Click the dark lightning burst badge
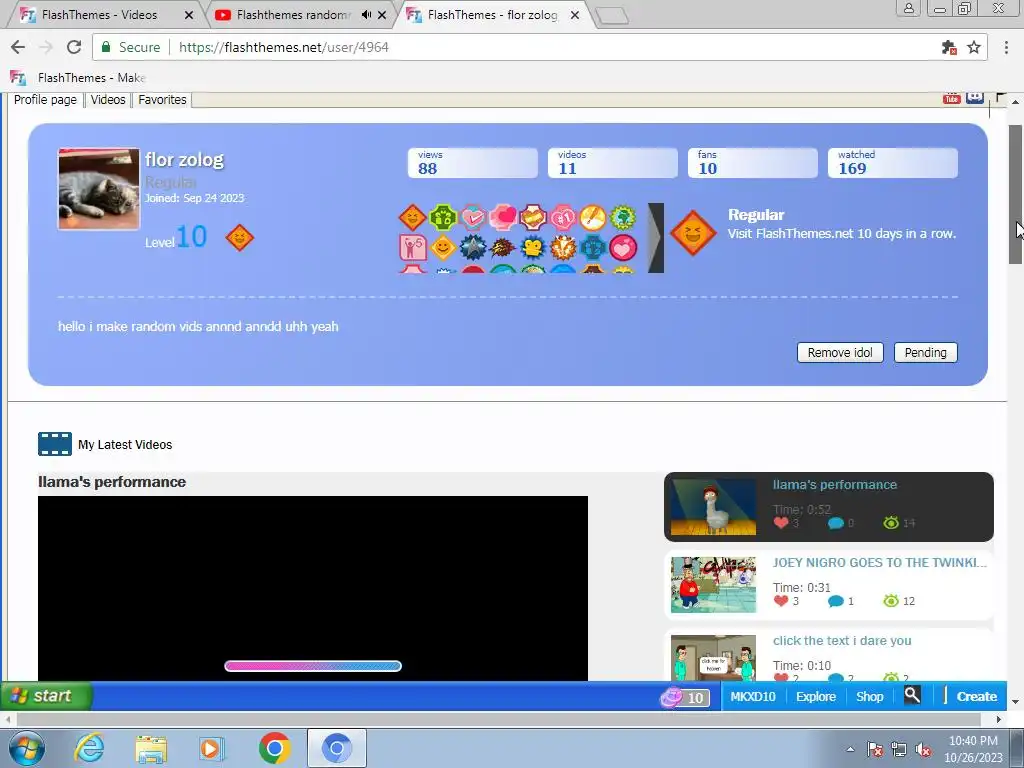The width and height of the screenshot is (1024, 768). pyautogui.click(x=503, y=248)
